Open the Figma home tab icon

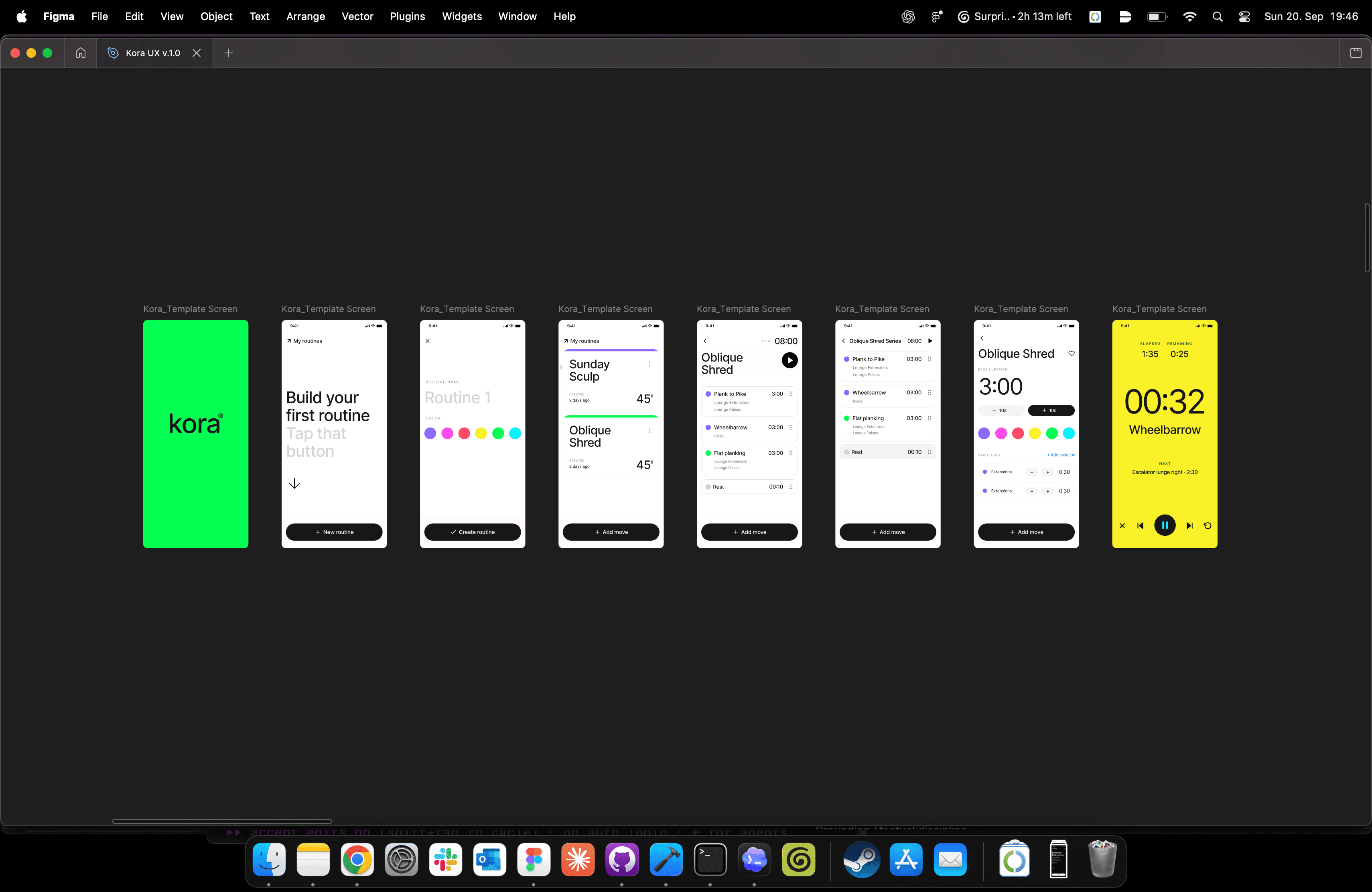(81, 53)
